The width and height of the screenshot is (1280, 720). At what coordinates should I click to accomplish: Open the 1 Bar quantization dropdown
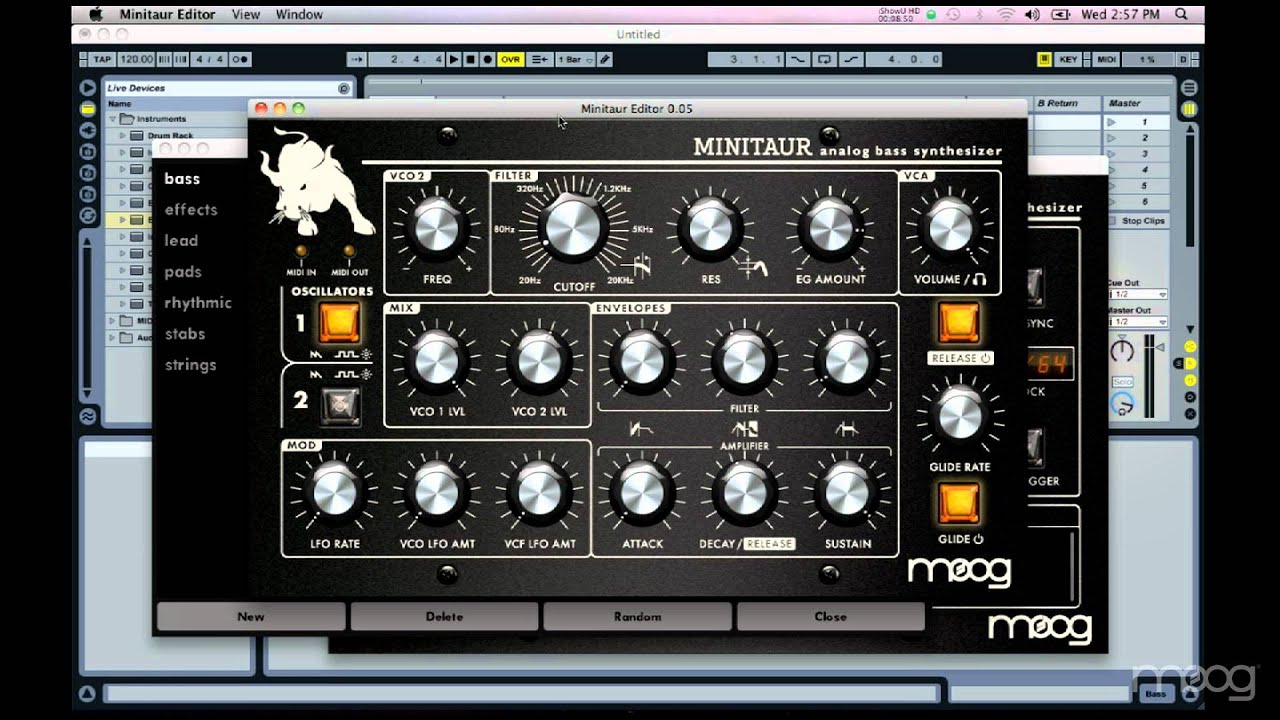573,60
